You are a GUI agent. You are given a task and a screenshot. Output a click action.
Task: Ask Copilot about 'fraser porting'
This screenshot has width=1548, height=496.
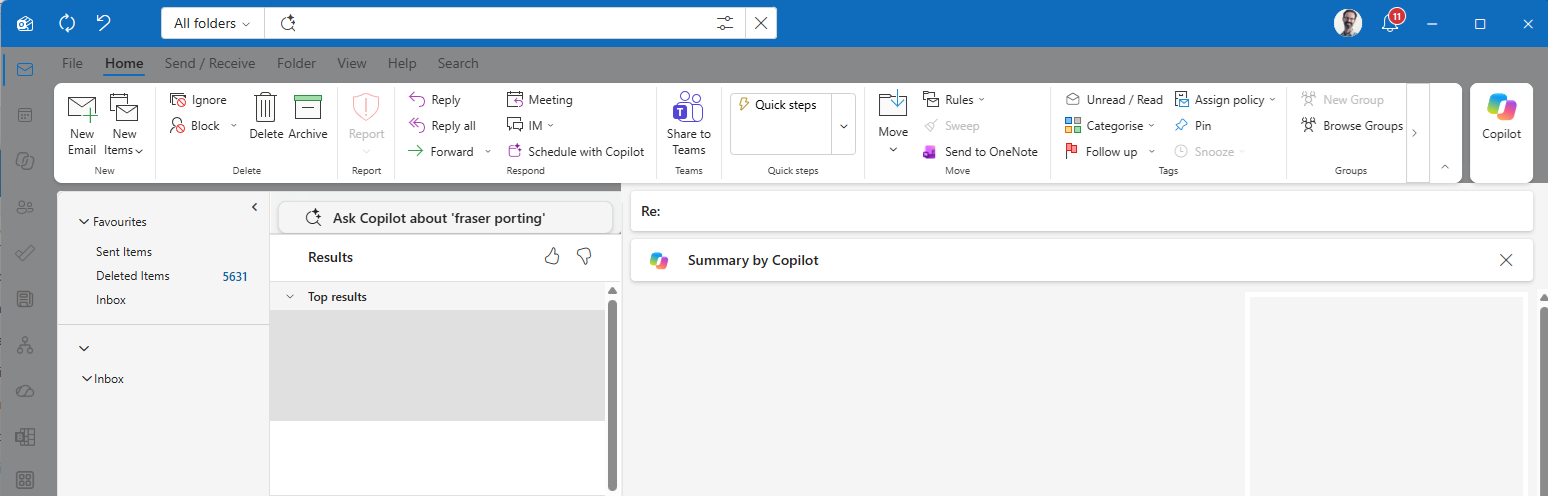pos(445,217)
